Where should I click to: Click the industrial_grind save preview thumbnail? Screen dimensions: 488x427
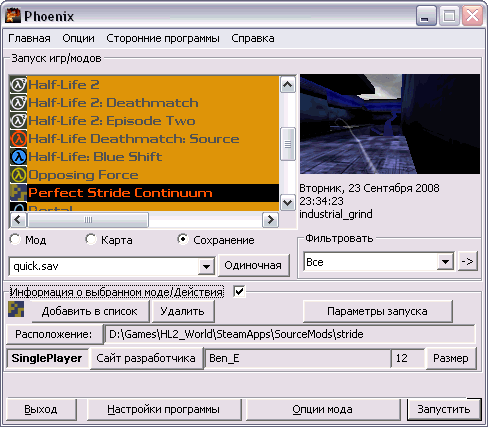tap(390, 124)
